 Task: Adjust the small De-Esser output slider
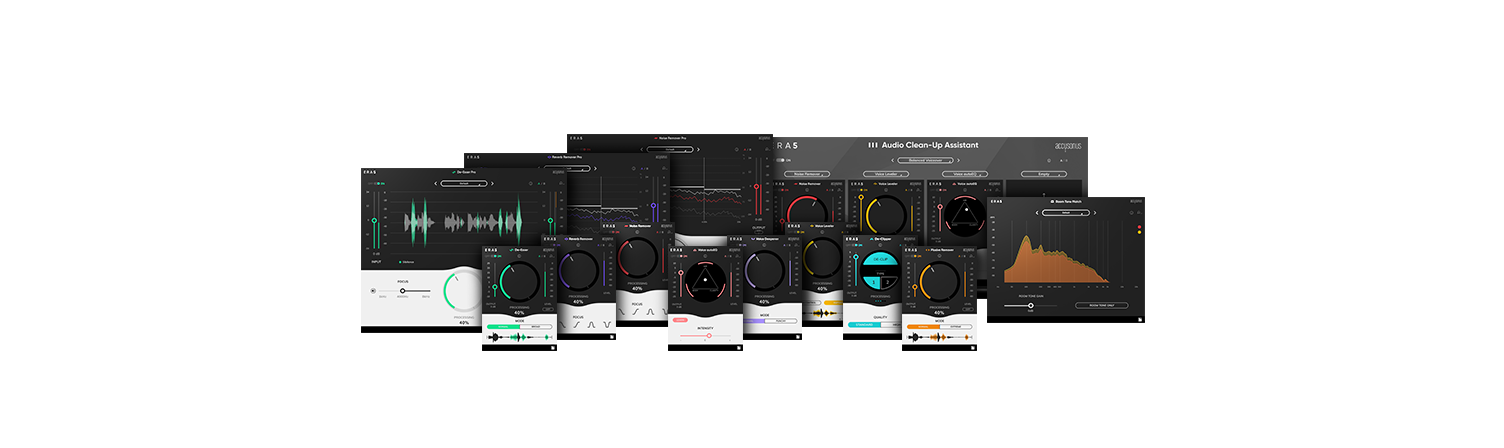(x=495, y=287)
